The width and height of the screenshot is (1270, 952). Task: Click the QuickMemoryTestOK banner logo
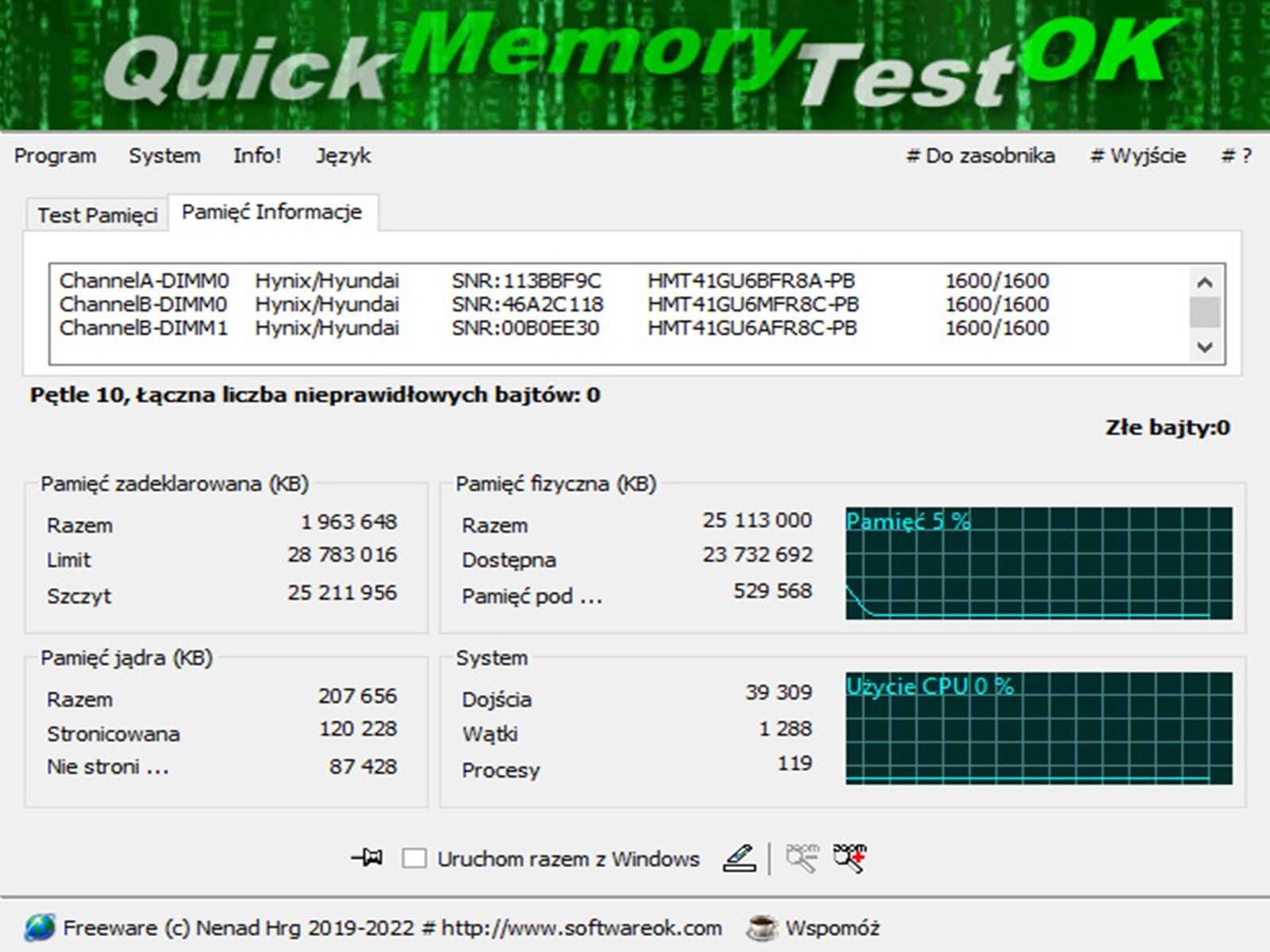click(x=635, y=65)
